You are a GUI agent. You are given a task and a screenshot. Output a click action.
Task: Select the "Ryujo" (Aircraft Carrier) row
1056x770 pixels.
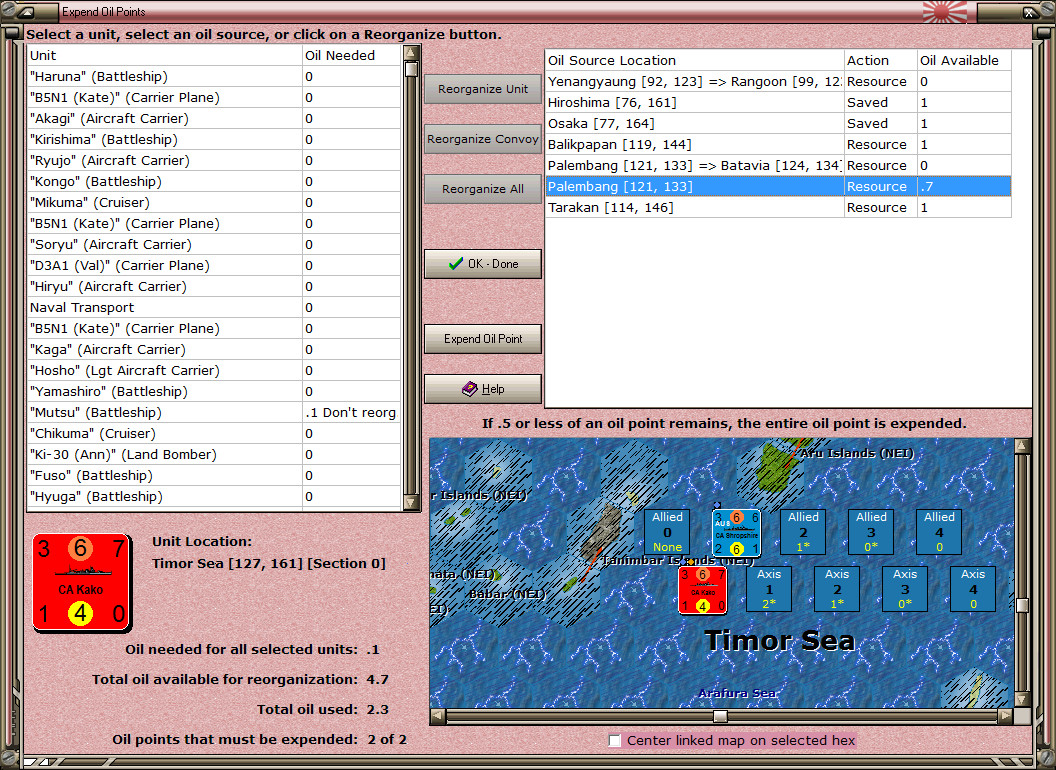pos(214,160)
